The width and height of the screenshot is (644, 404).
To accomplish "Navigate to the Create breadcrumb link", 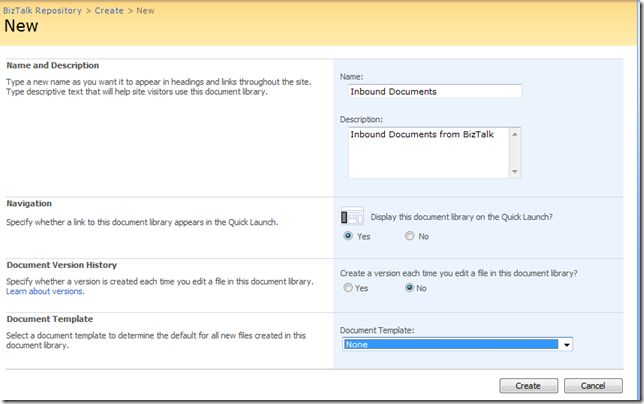I will 109,10.
